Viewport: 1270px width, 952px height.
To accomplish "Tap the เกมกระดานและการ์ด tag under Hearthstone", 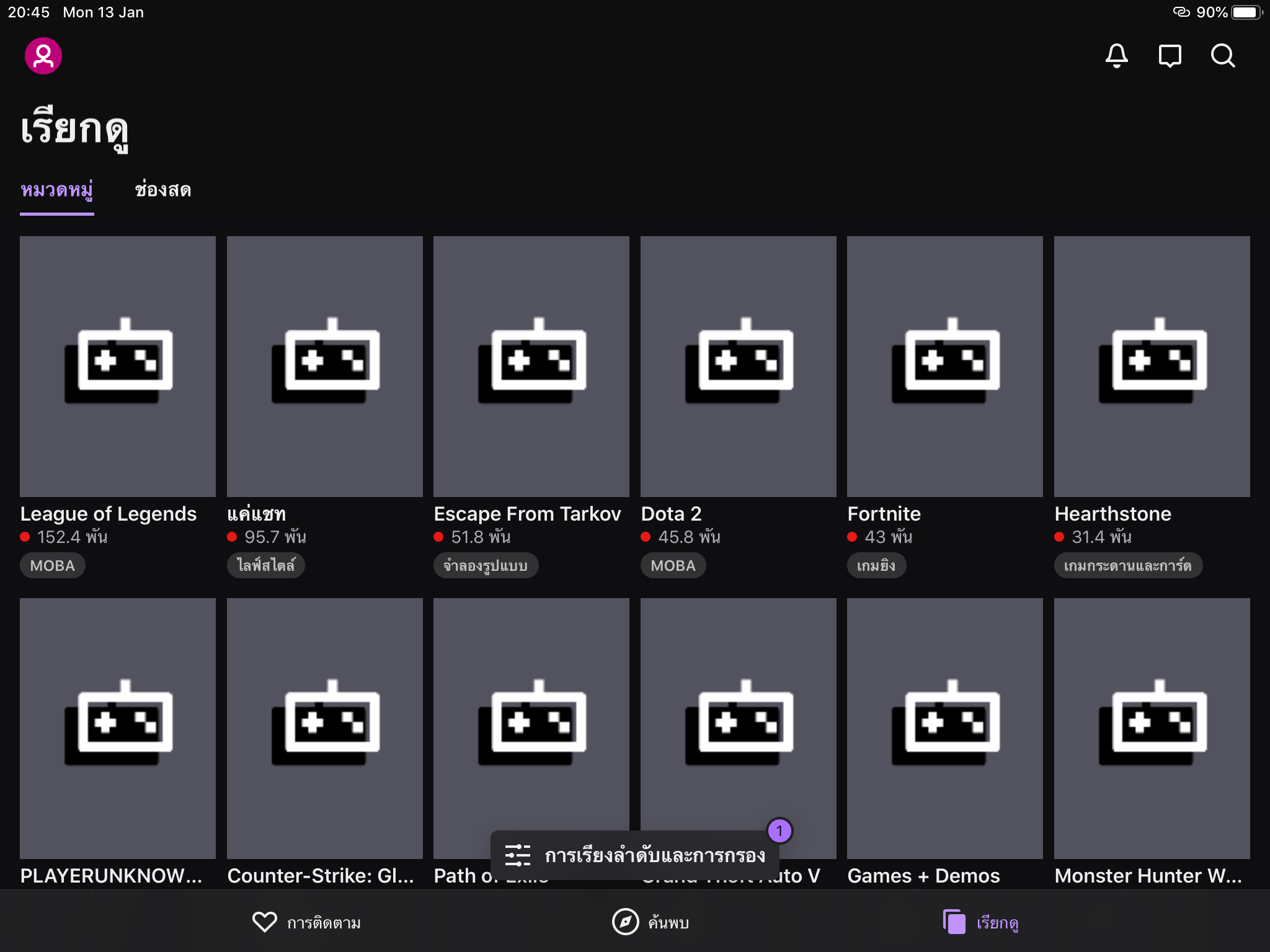I will 1127,565.
